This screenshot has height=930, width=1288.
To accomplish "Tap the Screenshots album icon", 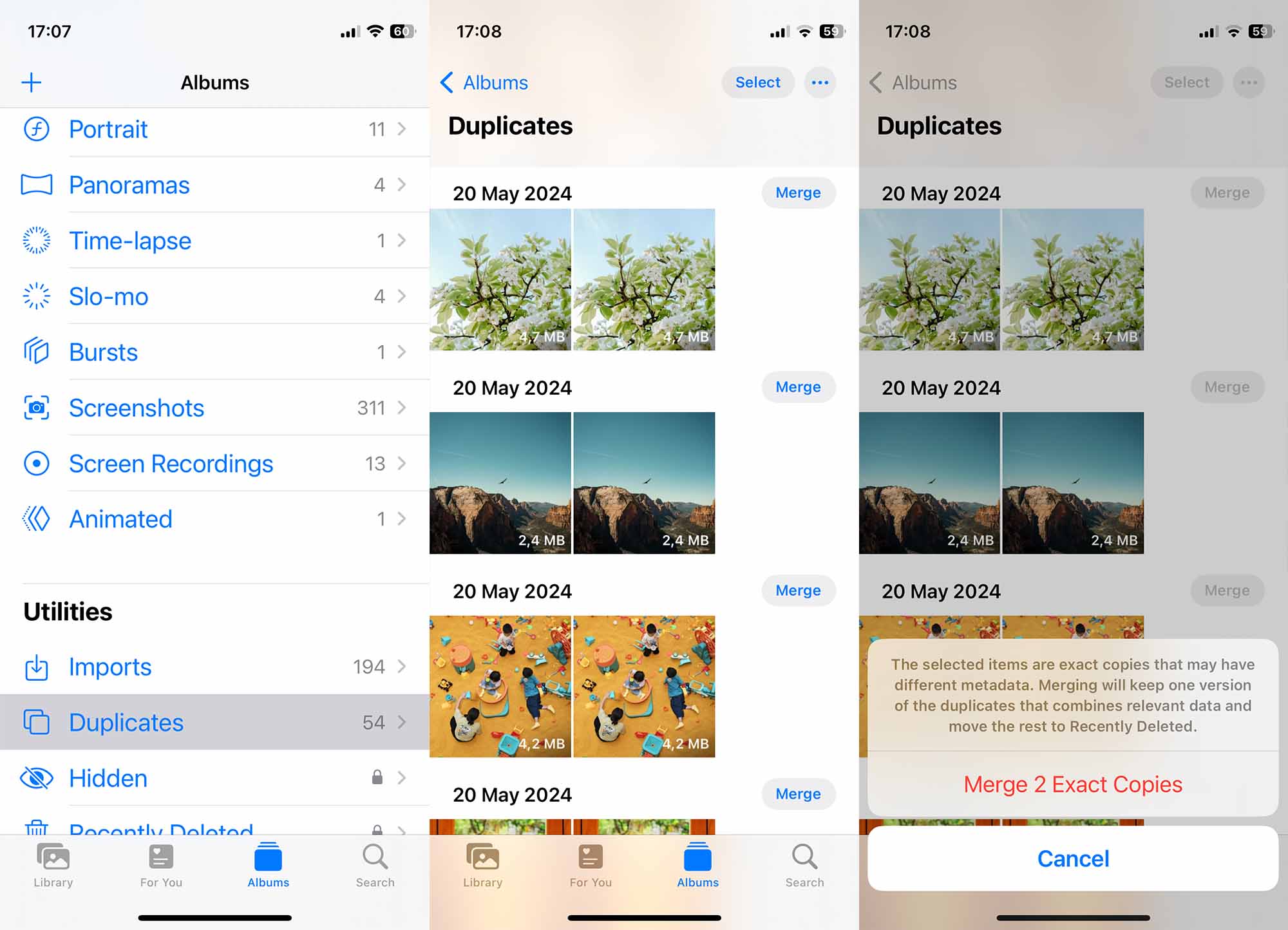I will [x=37, y=407].
